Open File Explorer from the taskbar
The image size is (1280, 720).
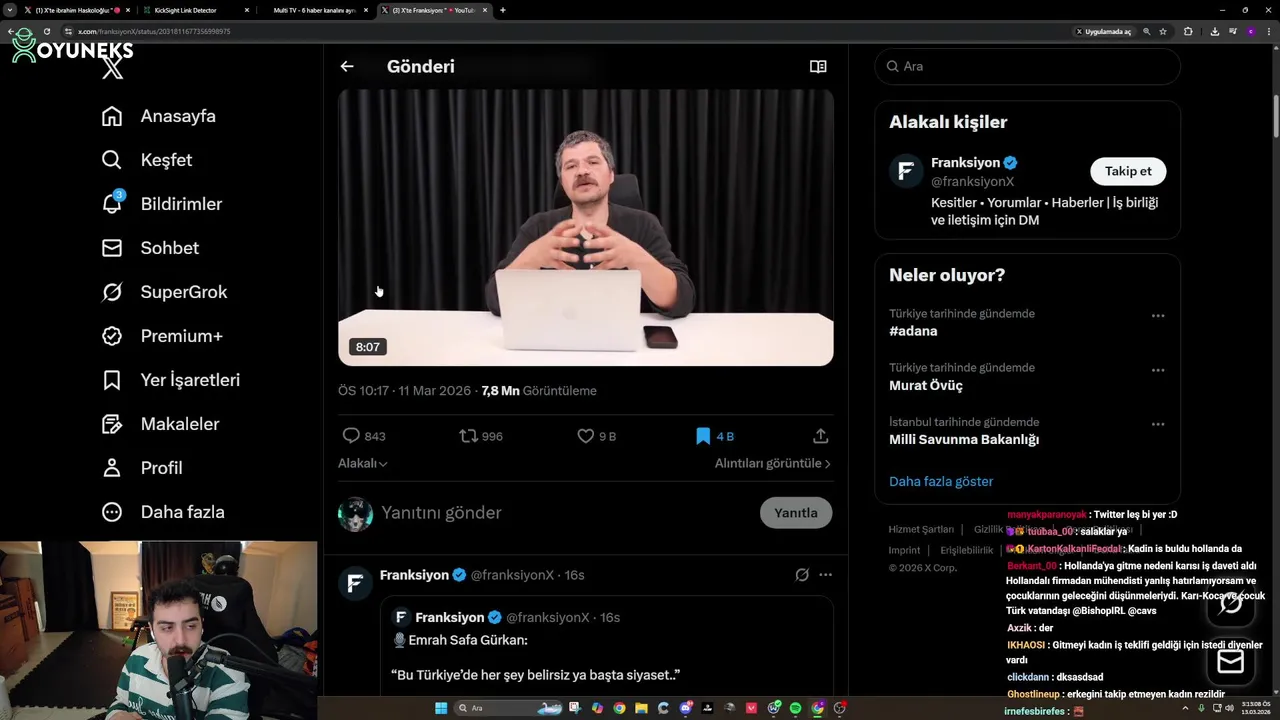click(x=641, y=708)
